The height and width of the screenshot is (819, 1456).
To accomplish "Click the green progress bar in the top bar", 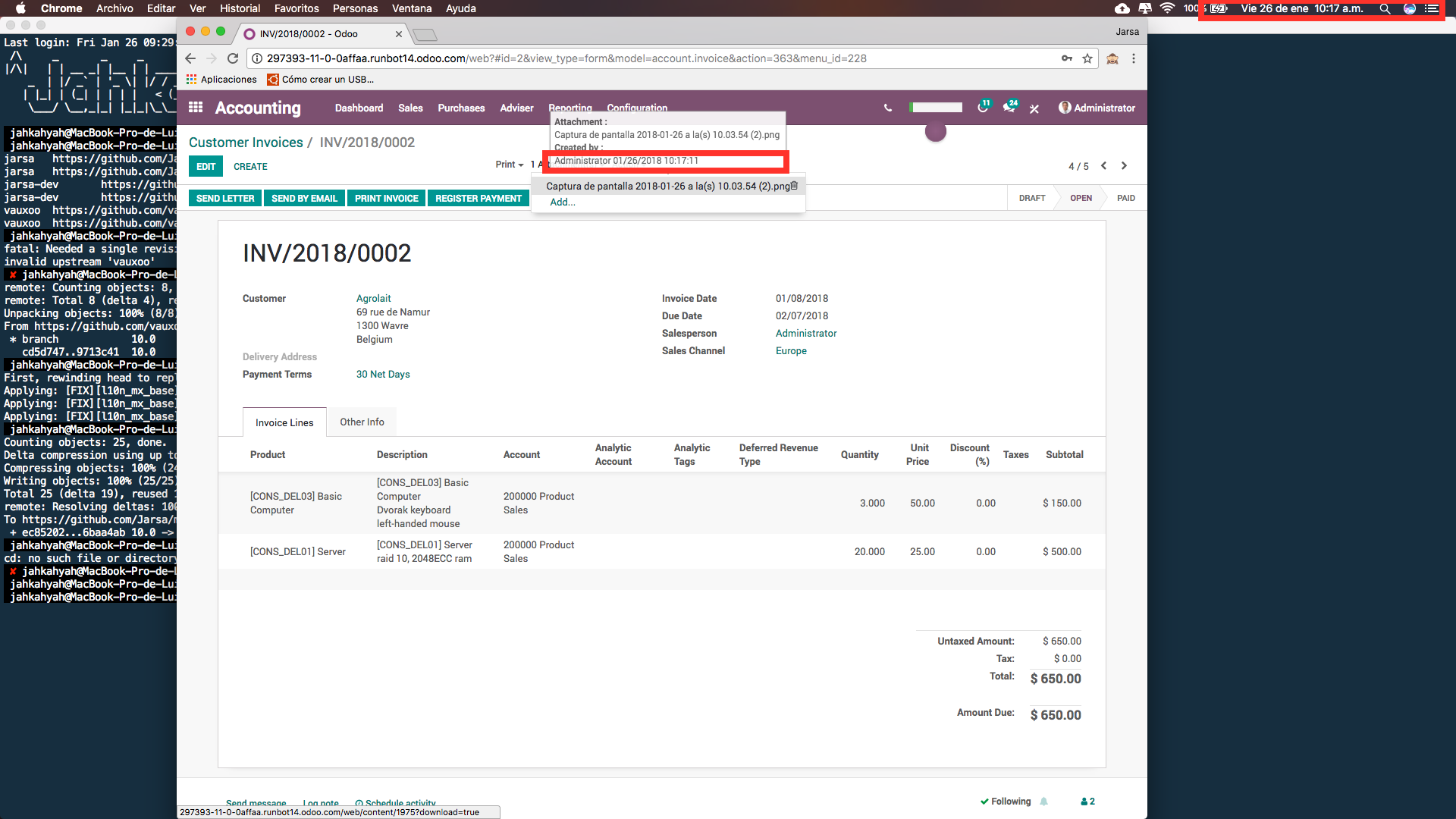I will coord(935,107).
